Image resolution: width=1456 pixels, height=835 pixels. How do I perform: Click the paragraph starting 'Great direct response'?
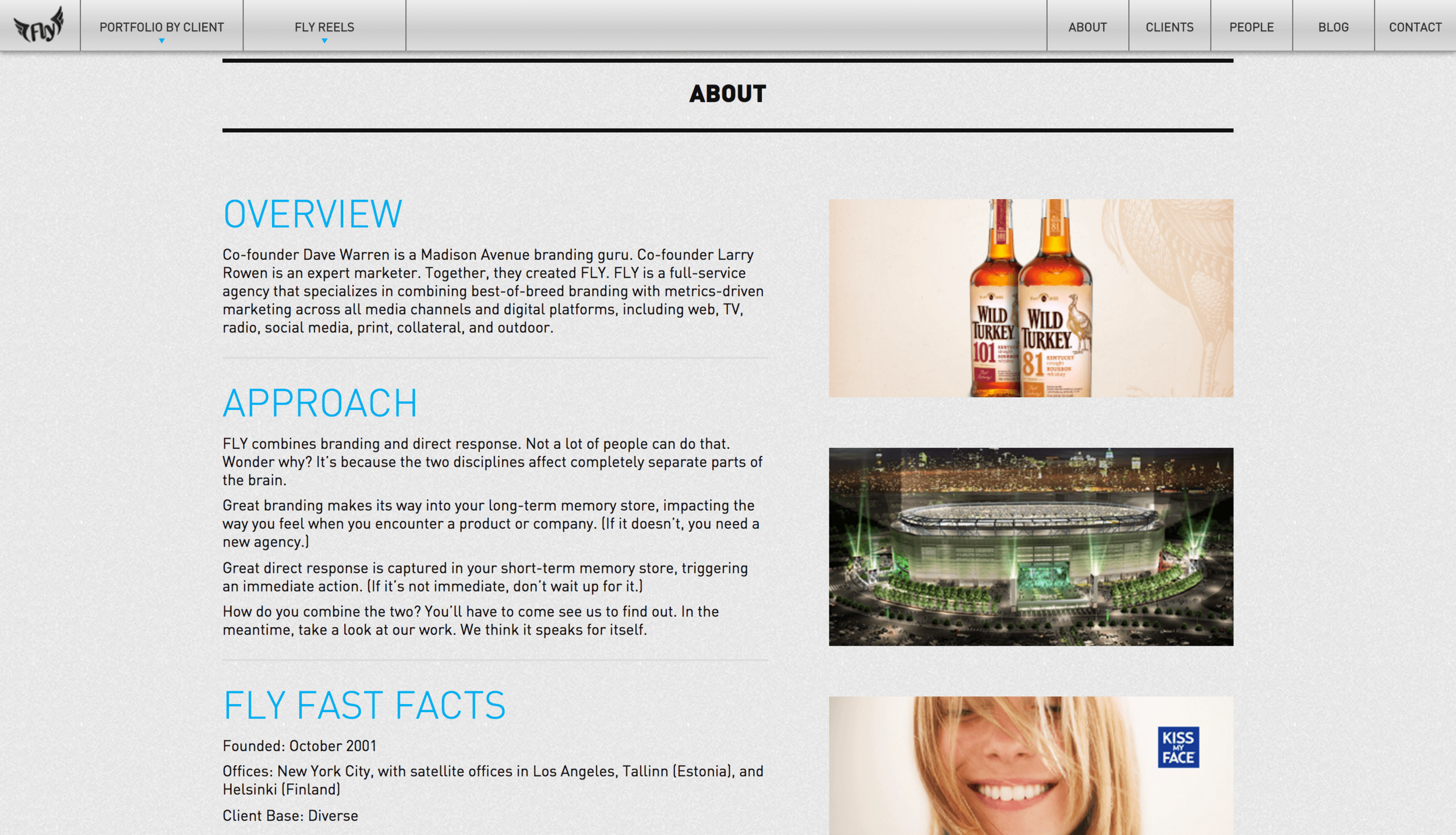(485, 577)
